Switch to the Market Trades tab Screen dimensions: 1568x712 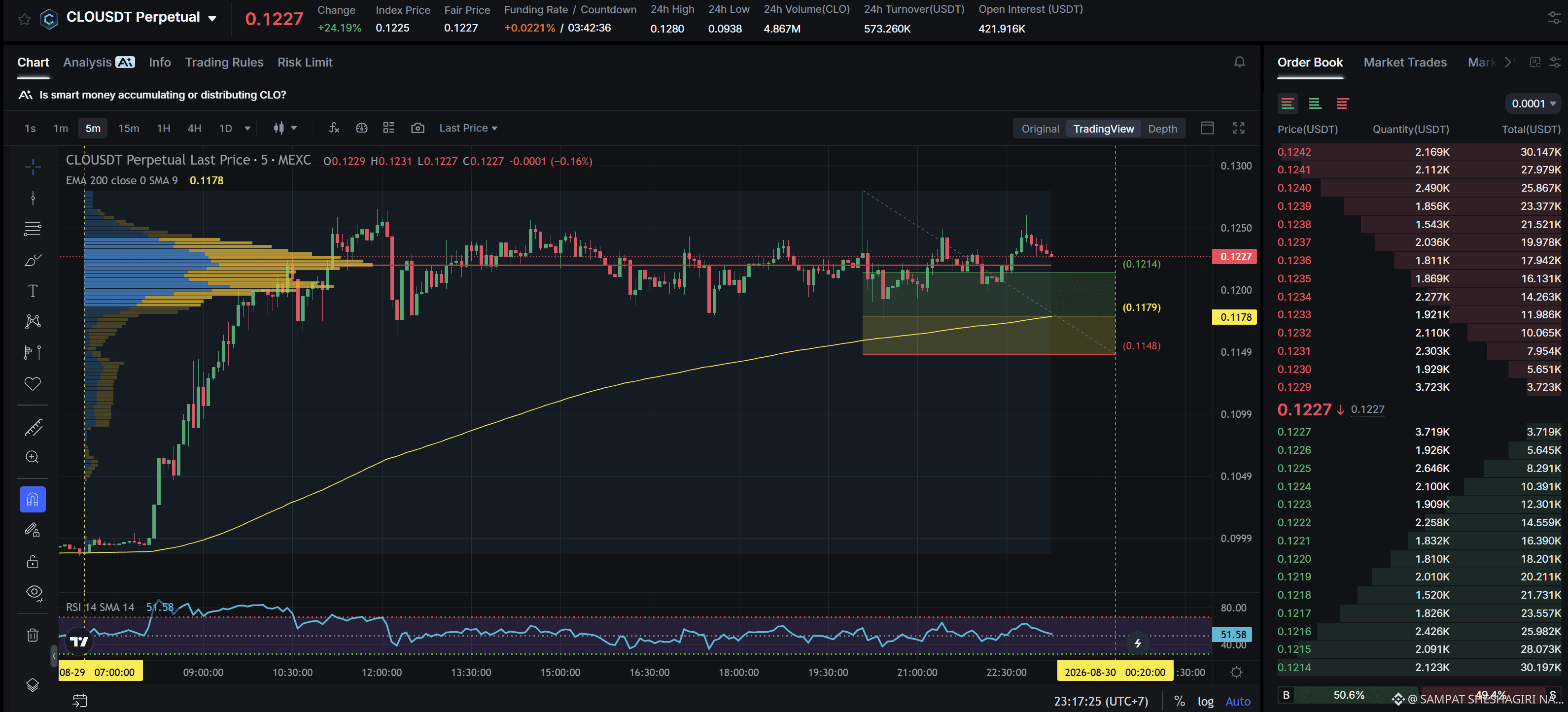click(1404, 62)
